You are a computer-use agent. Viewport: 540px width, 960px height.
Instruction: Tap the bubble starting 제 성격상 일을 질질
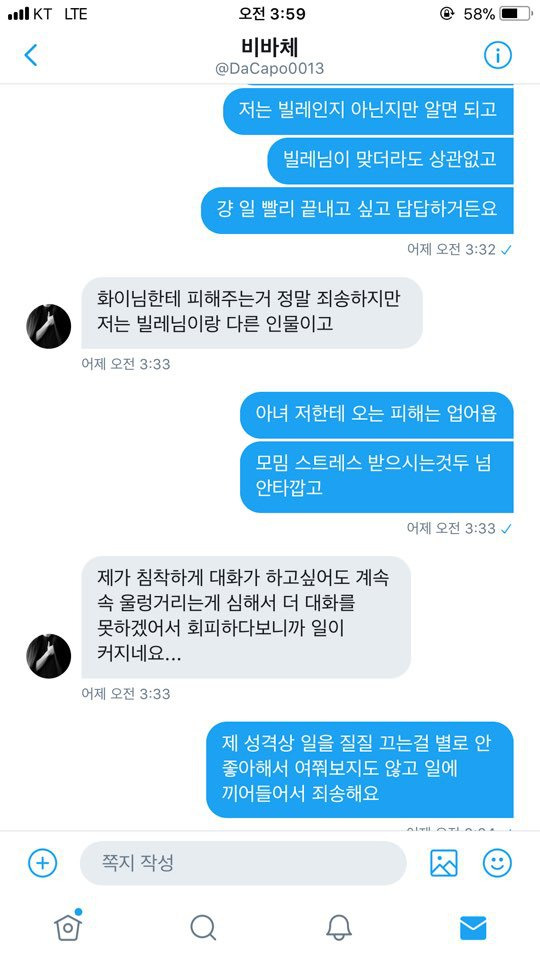click(360, 770)
